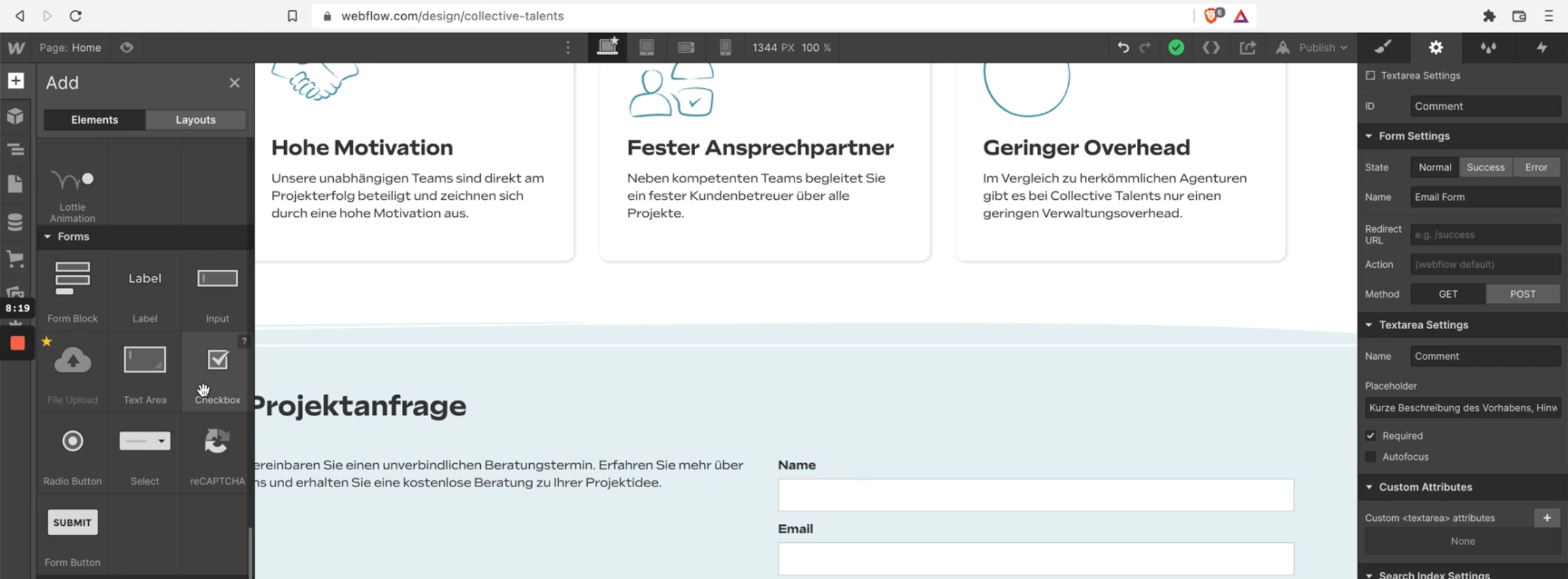This screenshot has width=1568, height=579.
Task: Click the share project icon
Action: click(1248, 47)
